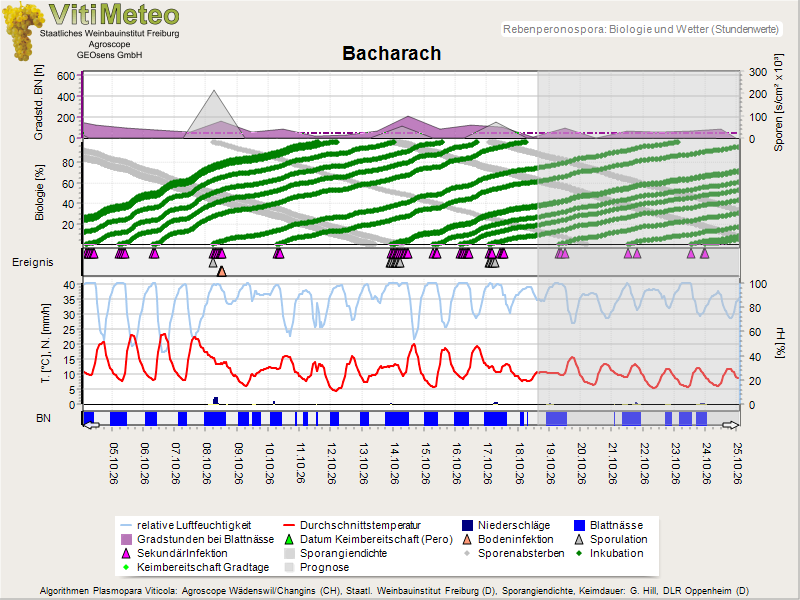Click the 'Biologie [%]' axis label
The height and width of the screenshot is (600, 800).
coord(39,192)
